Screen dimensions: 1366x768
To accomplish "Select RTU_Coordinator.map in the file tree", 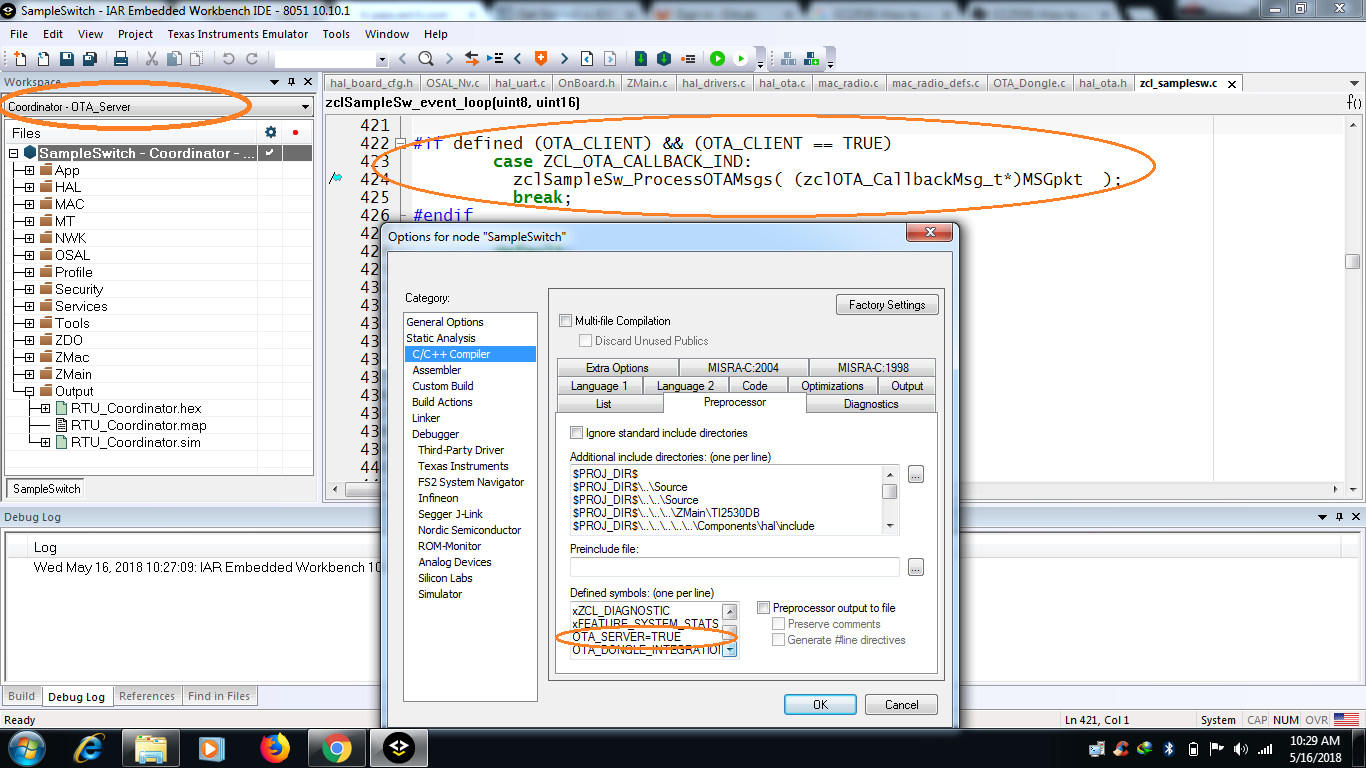I will click(x=139, y=426).
